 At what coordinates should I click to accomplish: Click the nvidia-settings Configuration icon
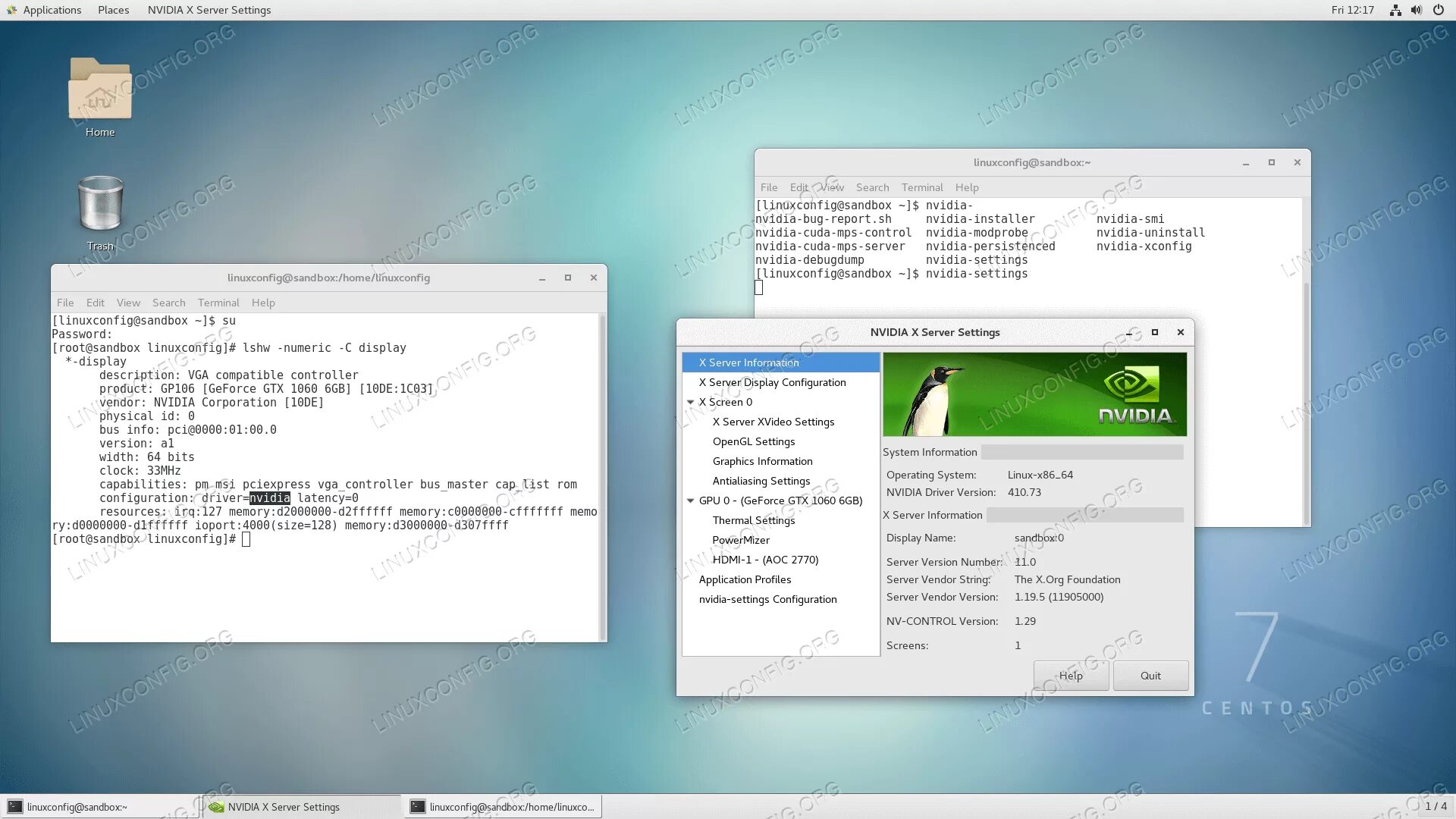[768, 598]
